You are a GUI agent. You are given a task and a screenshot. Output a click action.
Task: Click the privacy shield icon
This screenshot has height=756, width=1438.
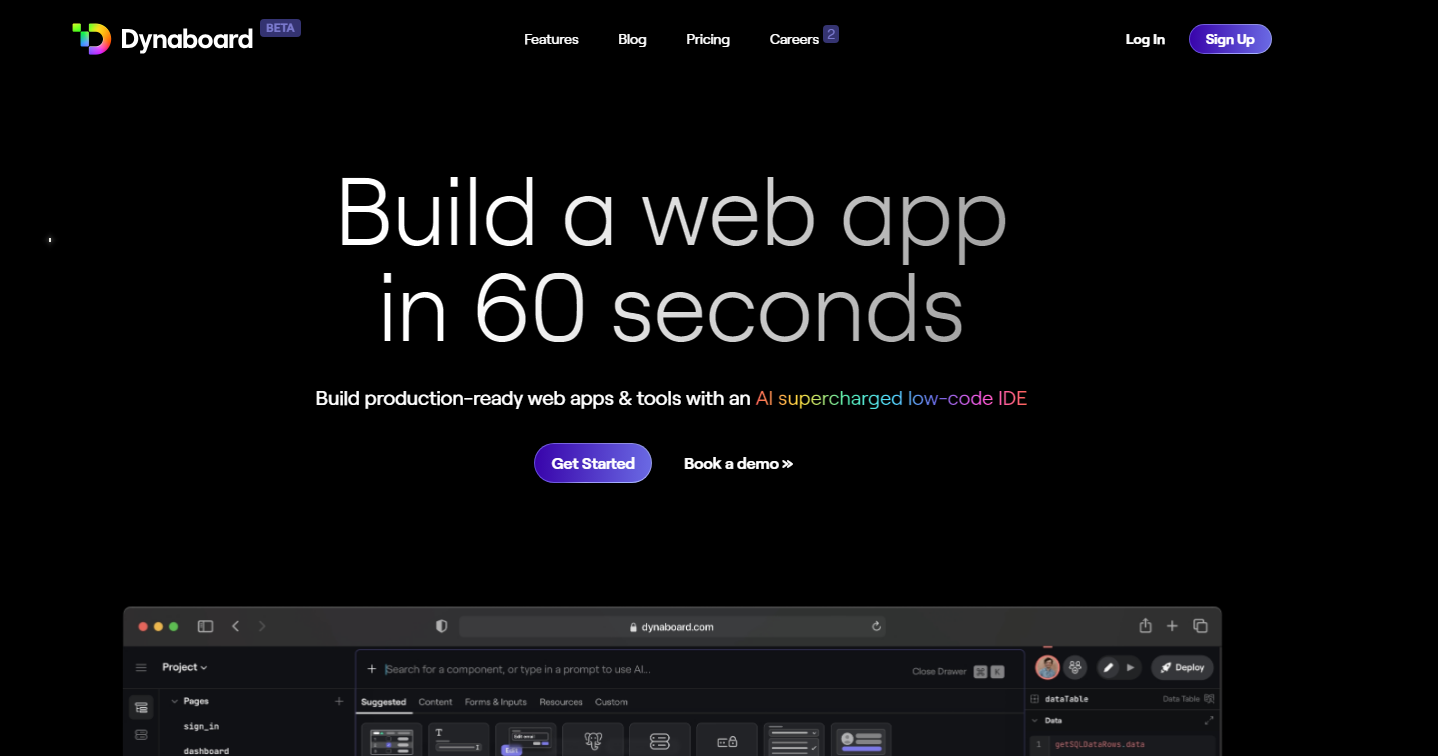pos(441,626)
